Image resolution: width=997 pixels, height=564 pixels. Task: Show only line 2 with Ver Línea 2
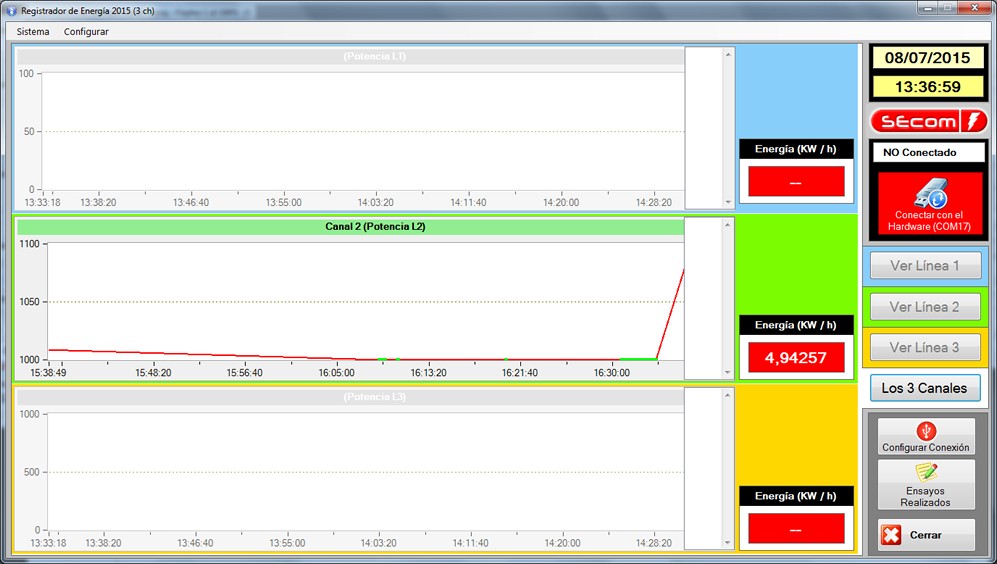[x=925, y=307]
